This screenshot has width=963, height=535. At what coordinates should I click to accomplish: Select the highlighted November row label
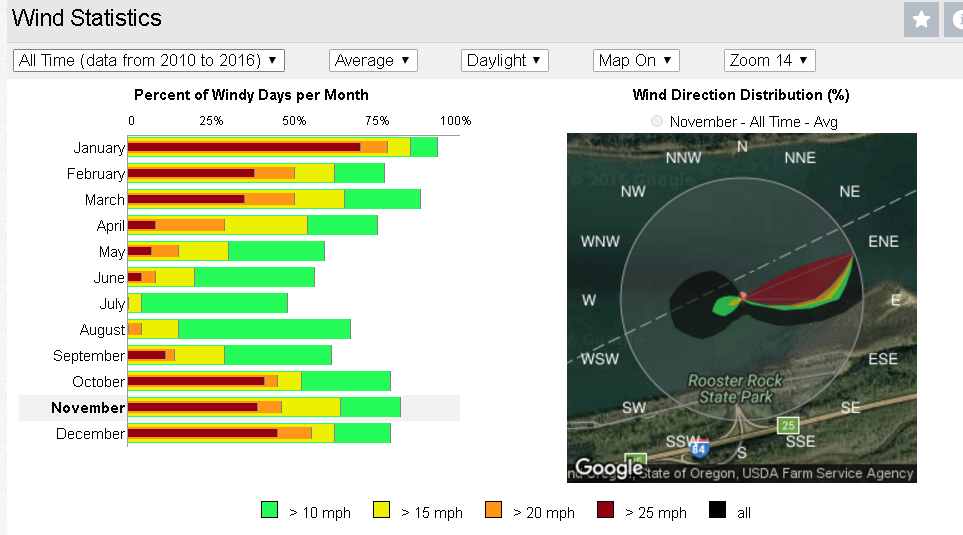[88, 408]
